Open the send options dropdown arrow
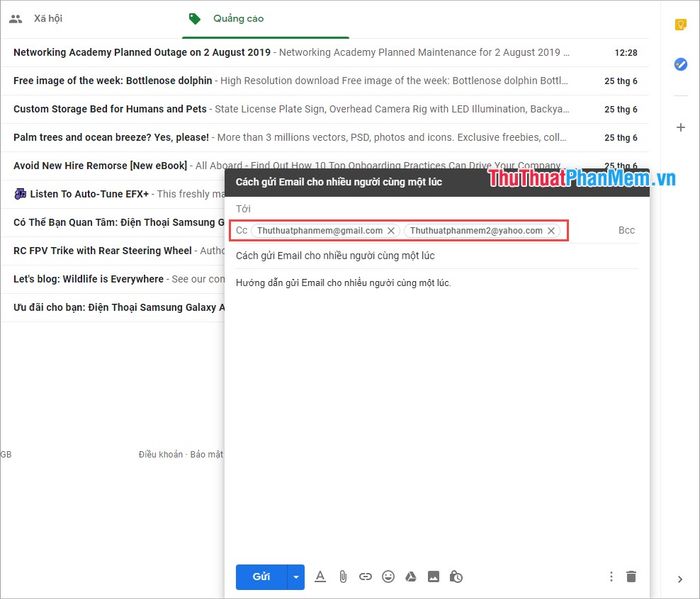700x599 pixels. [x=296, y=577]
